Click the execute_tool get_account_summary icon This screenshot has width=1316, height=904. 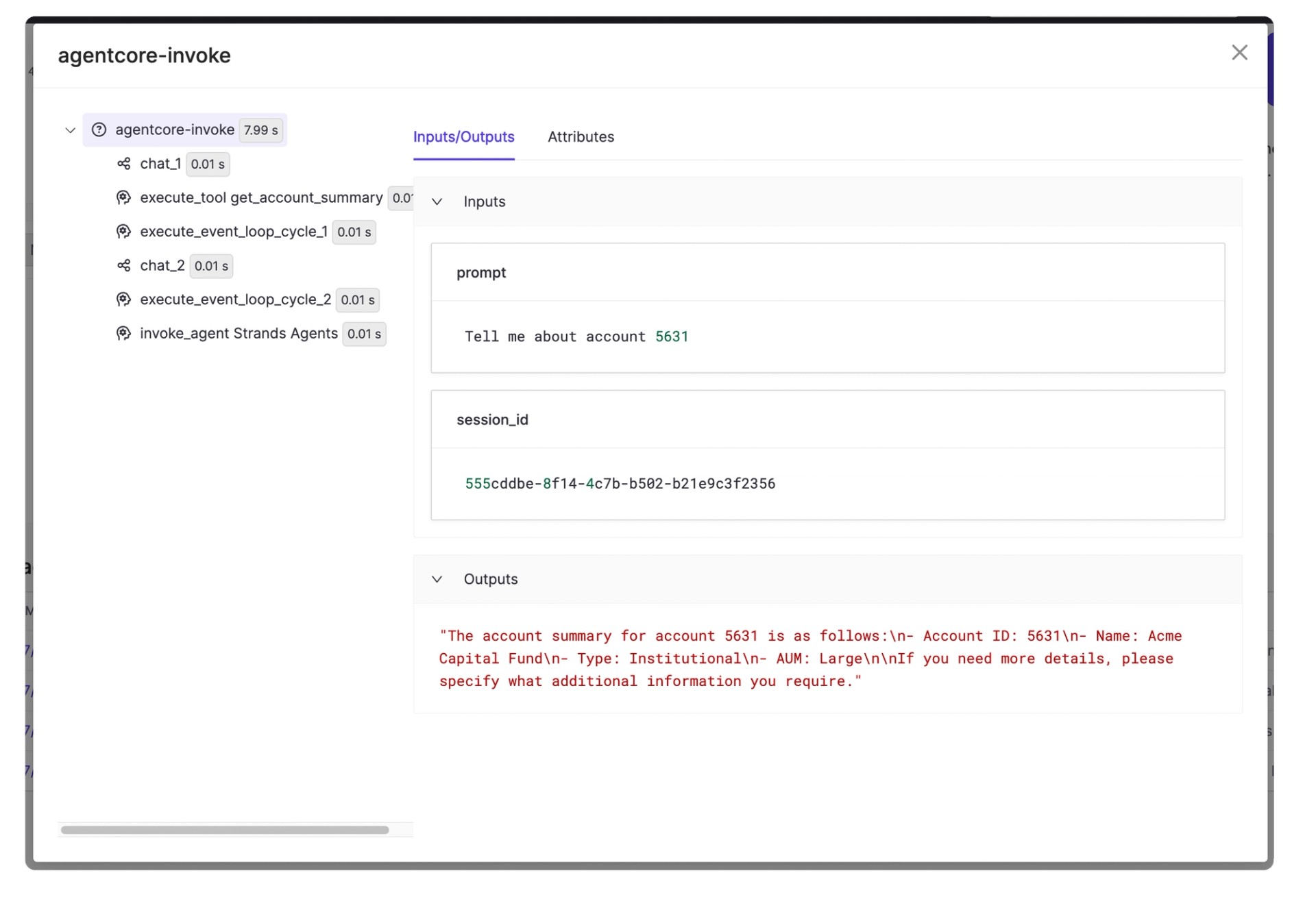pyautogui.click(x=123, y=197)
